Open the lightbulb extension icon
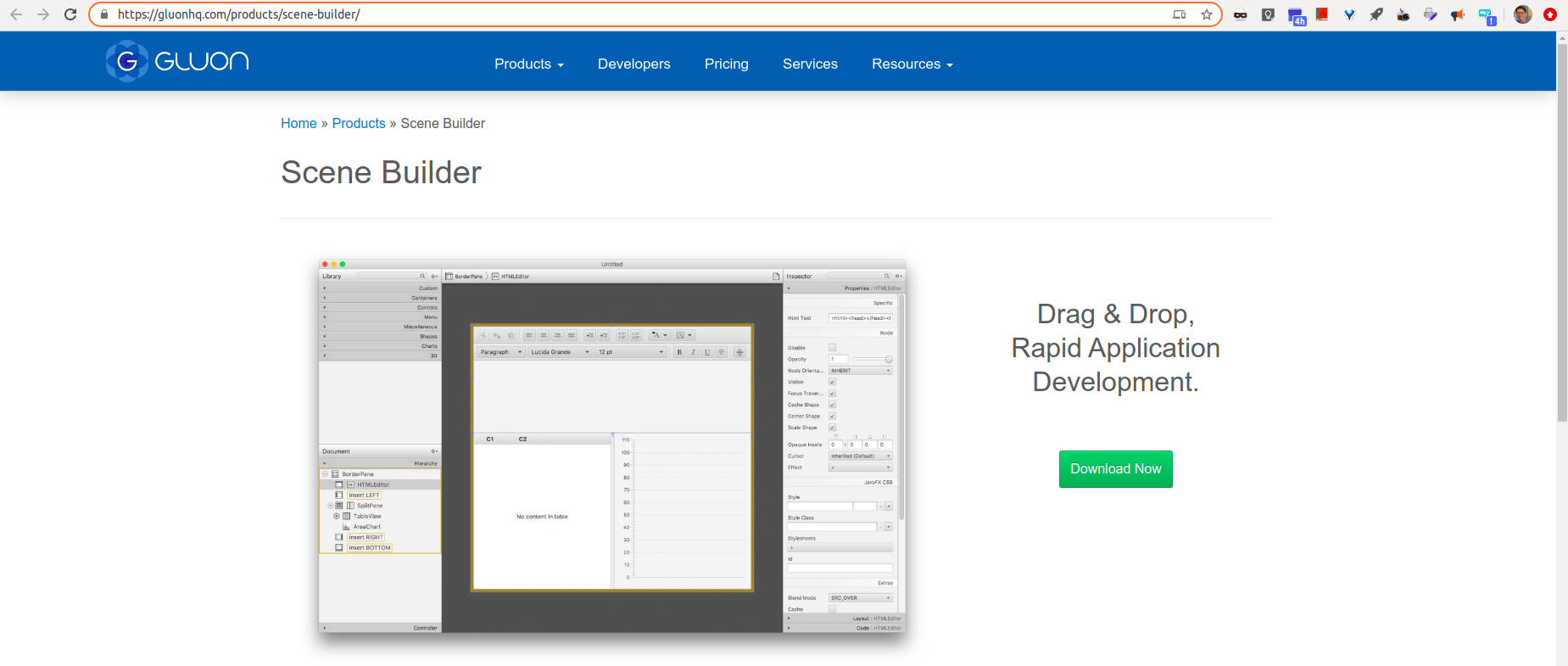Image resolution: width=1568 pixels, height=666 pixels. coord(1268,14)
